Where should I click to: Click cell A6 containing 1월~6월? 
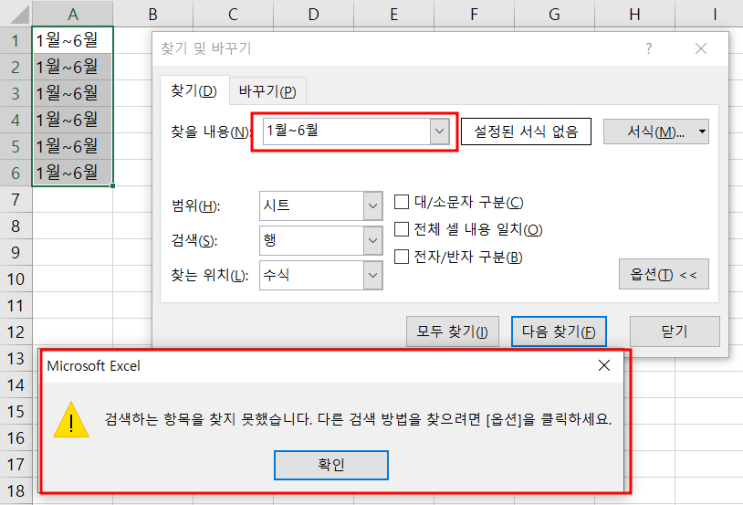[72, 172]
